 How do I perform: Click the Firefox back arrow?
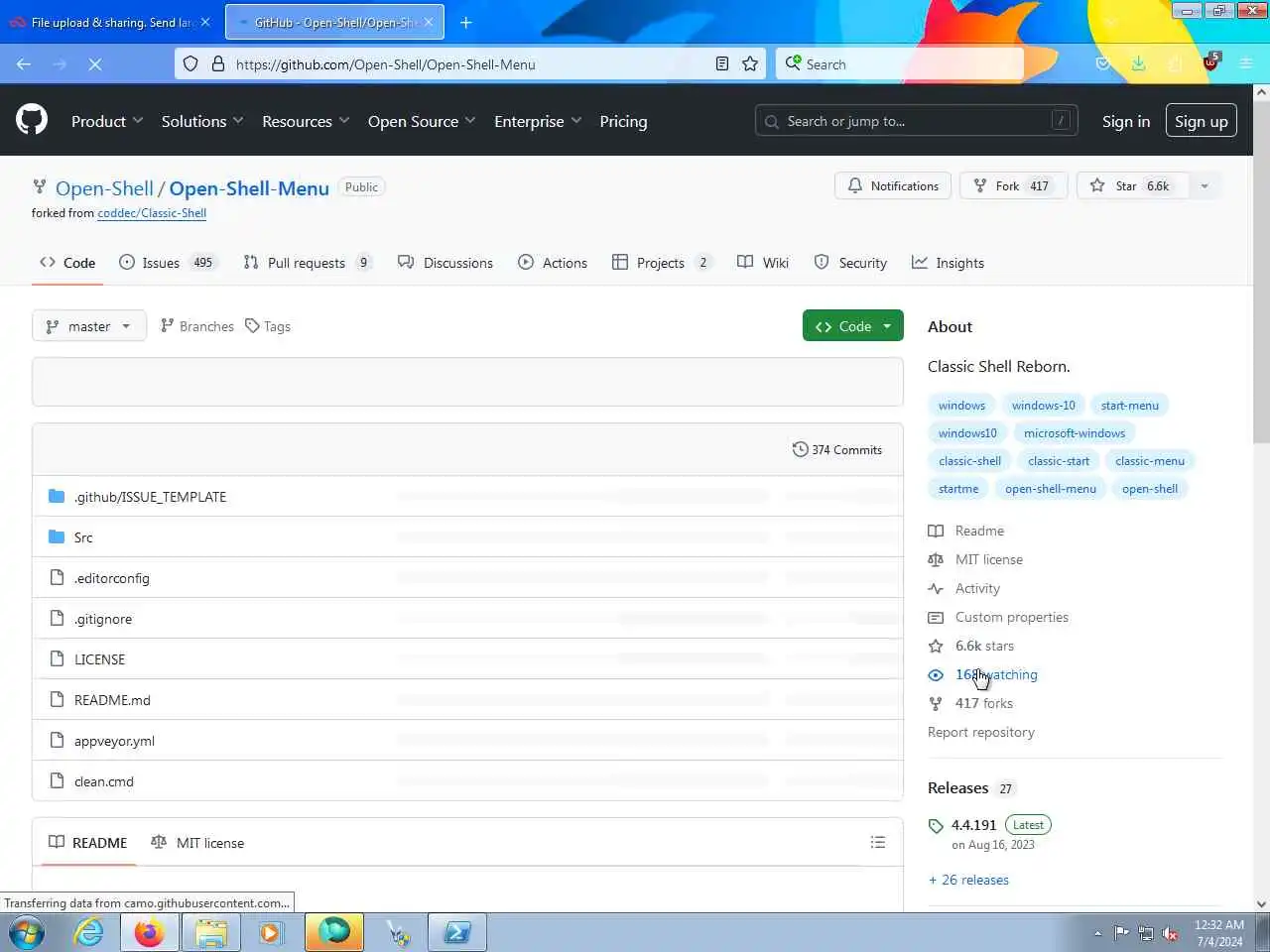24,63
